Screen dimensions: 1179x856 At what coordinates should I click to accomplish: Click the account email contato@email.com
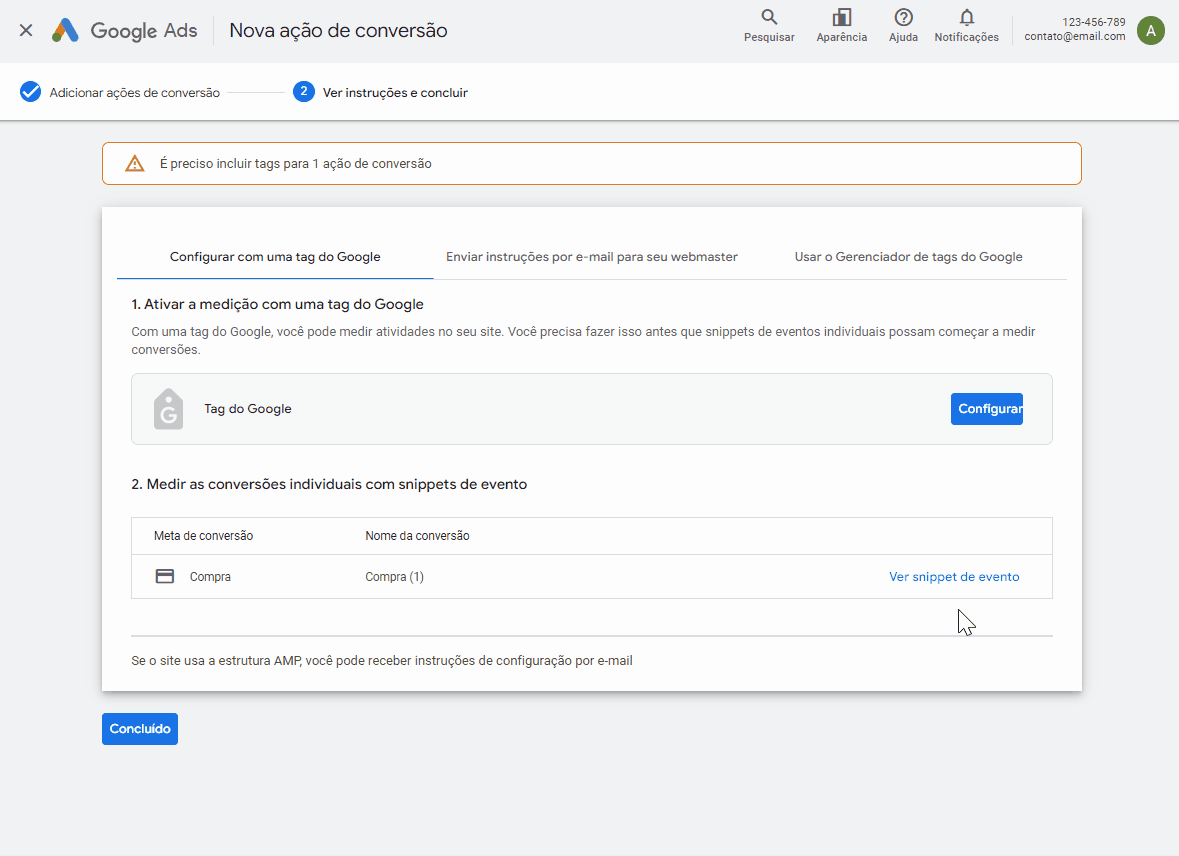click(x=1074, y=36)
